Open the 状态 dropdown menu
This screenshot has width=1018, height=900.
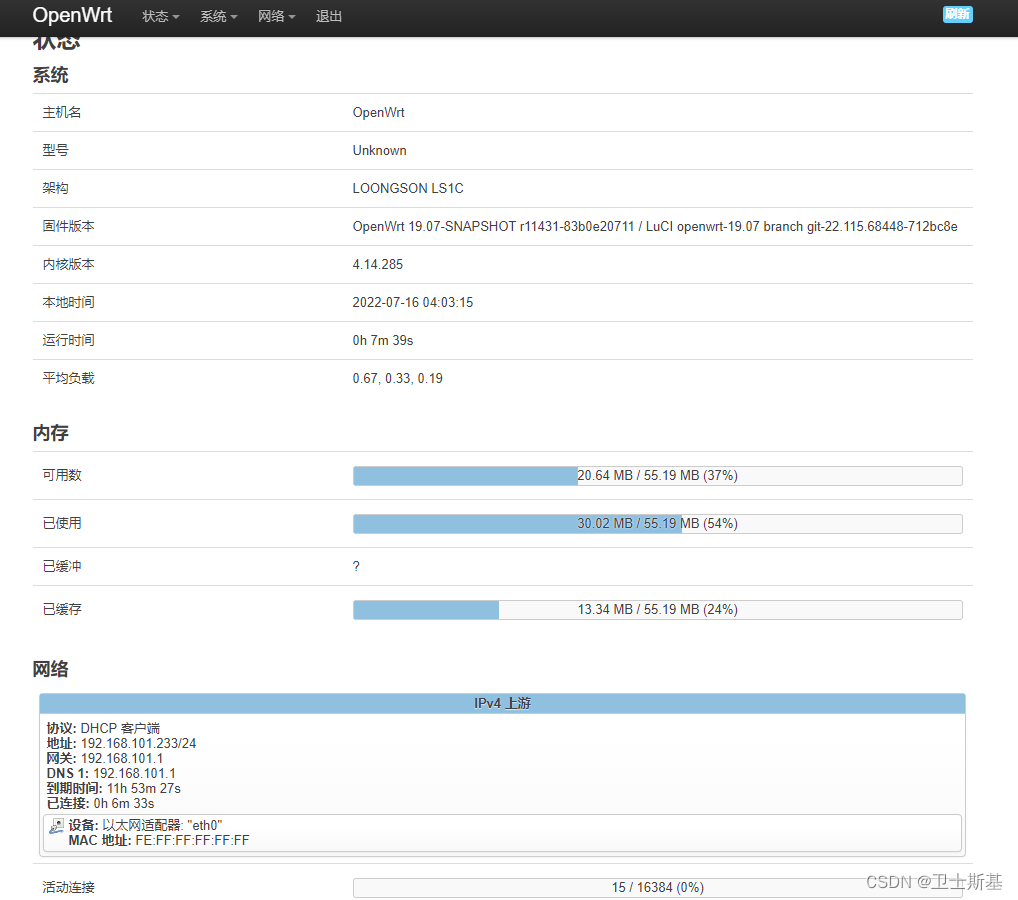160,16
